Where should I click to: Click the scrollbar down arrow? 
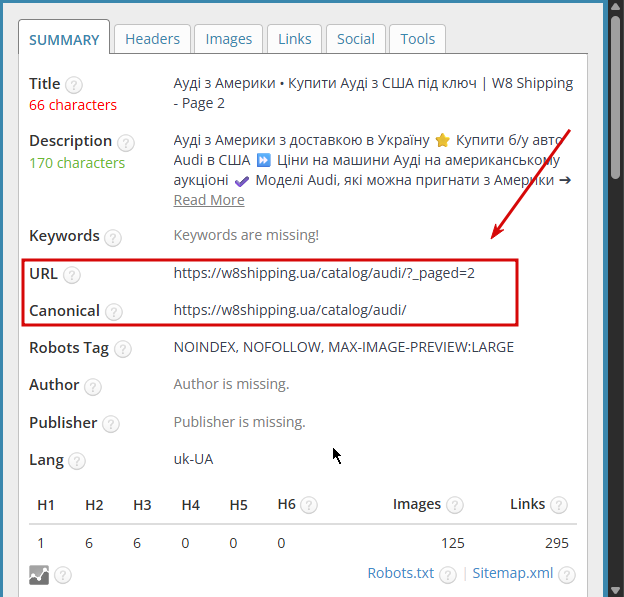[616, 589]
